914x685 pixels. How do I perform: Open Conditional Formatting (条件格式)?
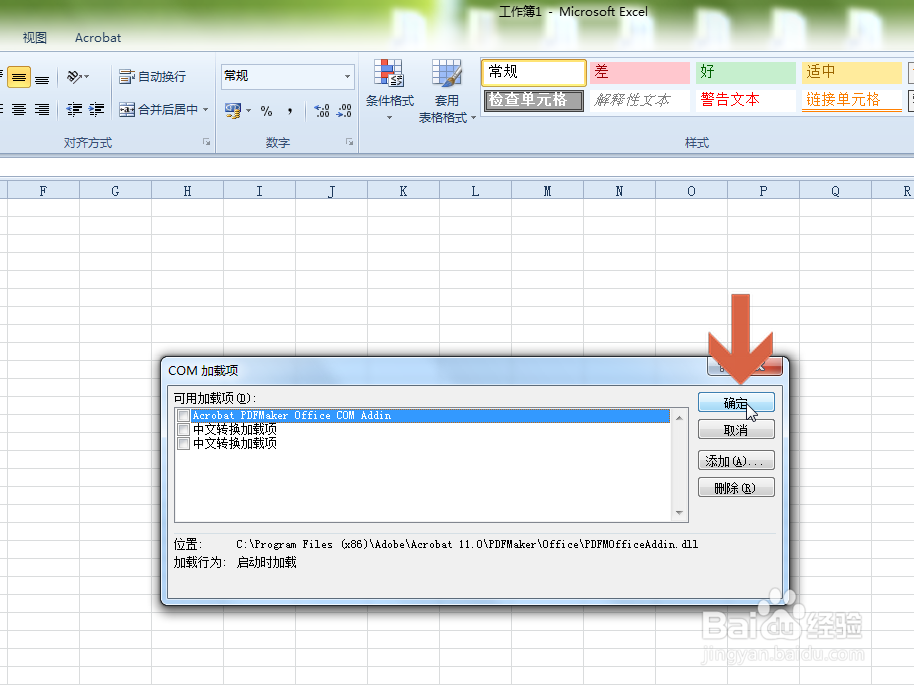389,91
